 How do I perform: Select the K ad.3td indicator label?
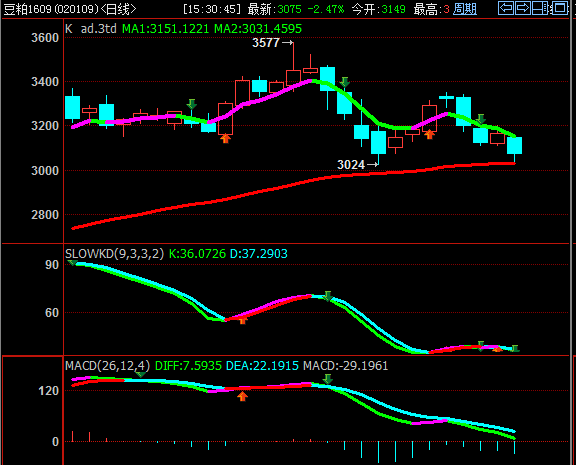tap(91, 29)
